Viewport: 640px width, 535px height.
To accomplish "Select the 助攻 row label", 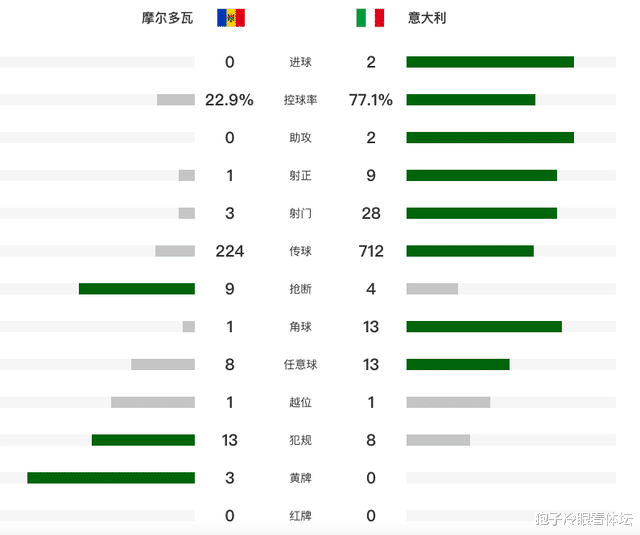I will [x=300, y=138].
